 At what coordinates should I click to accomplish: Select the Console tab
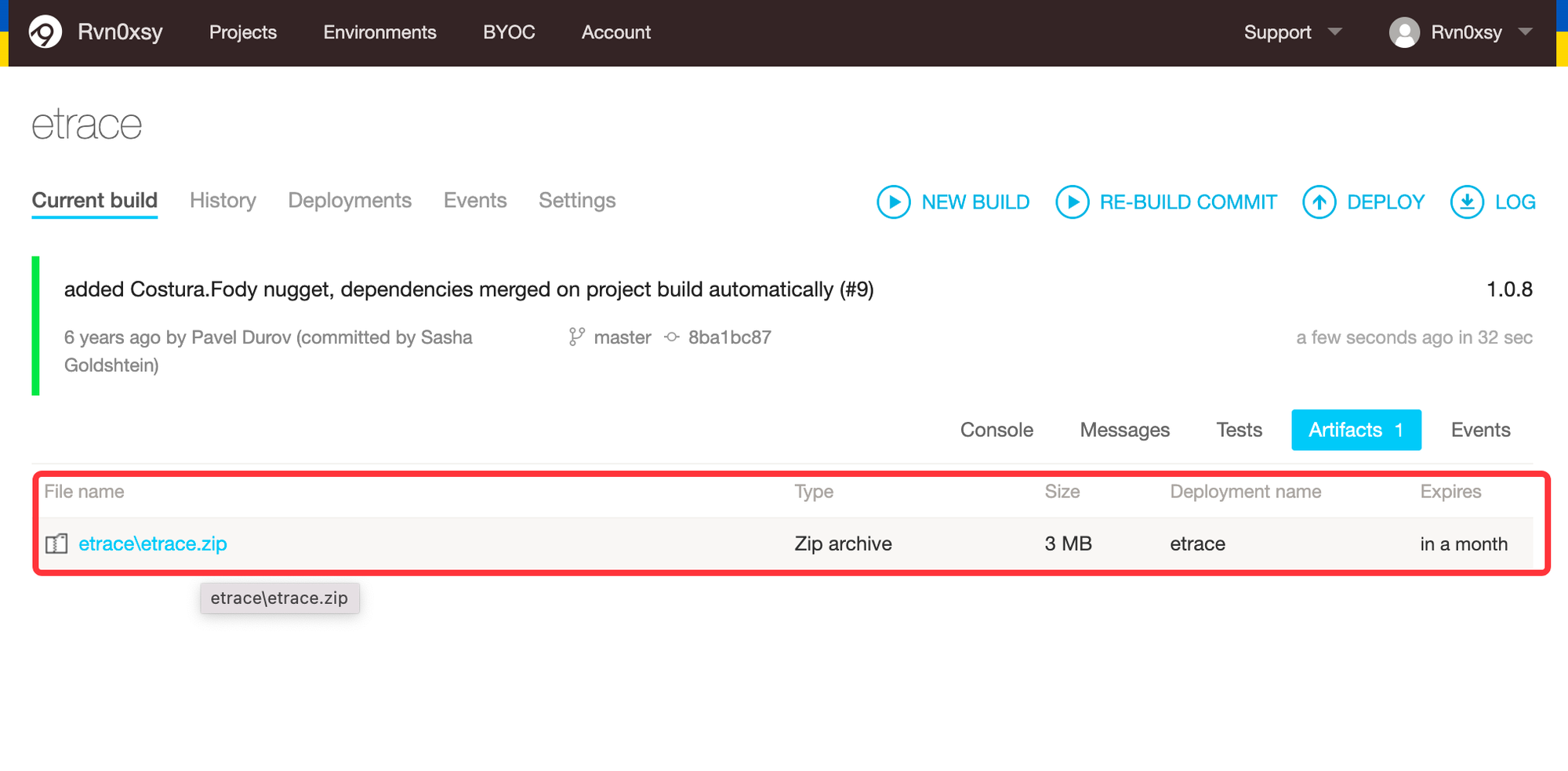996,430
